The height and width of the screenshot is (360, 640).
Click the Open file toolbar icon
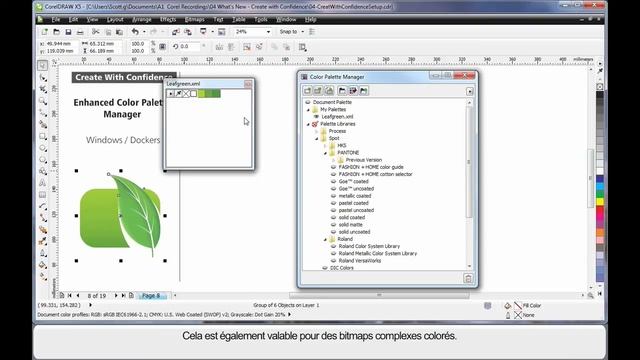(56, 32)
